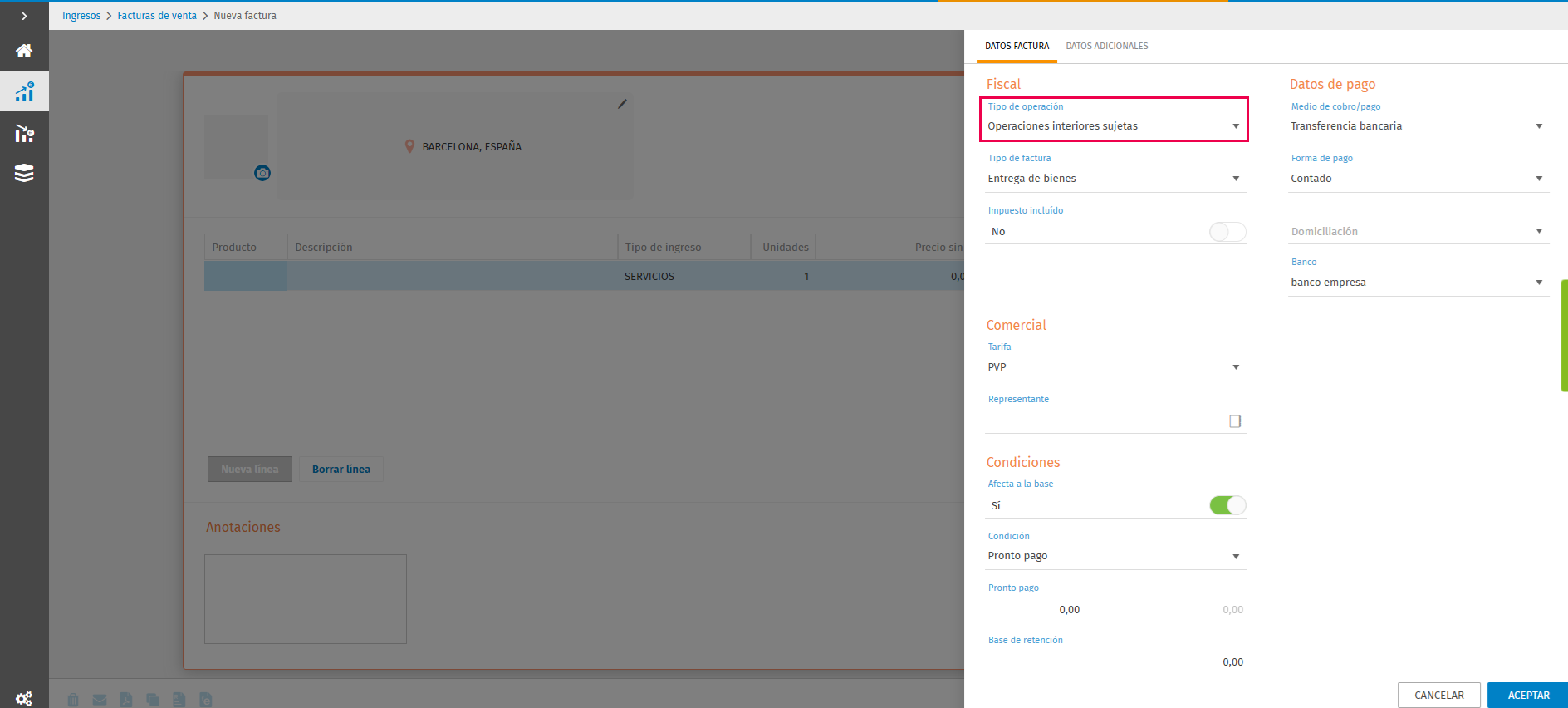Click the Ingresos breadcrumb link
1568x708 pixels.
[x=81, y=16]
